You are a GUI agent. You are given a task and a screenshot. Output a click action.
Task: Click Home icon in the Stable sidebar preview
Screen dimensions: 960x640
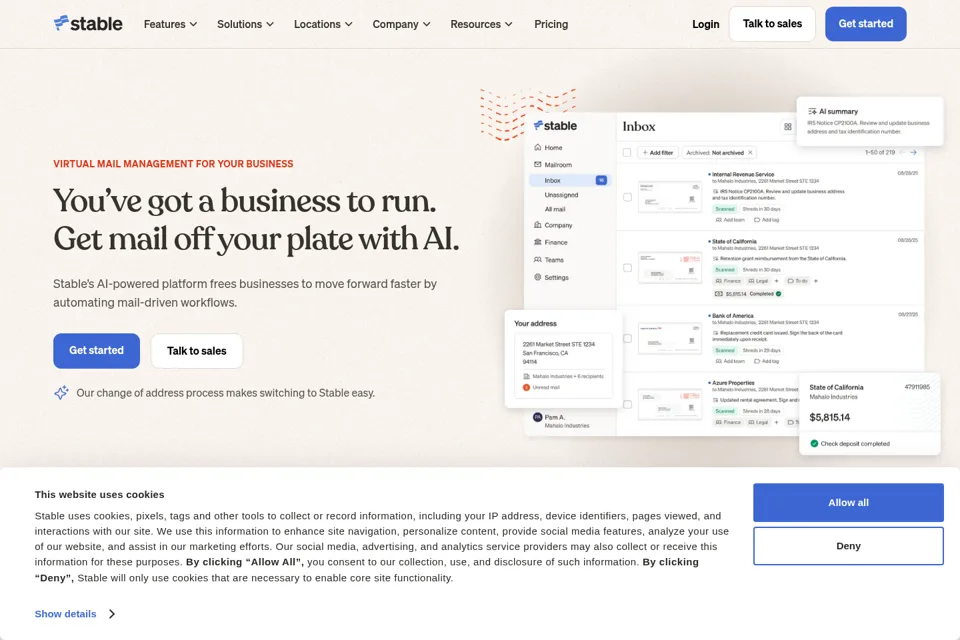point(538,147)
